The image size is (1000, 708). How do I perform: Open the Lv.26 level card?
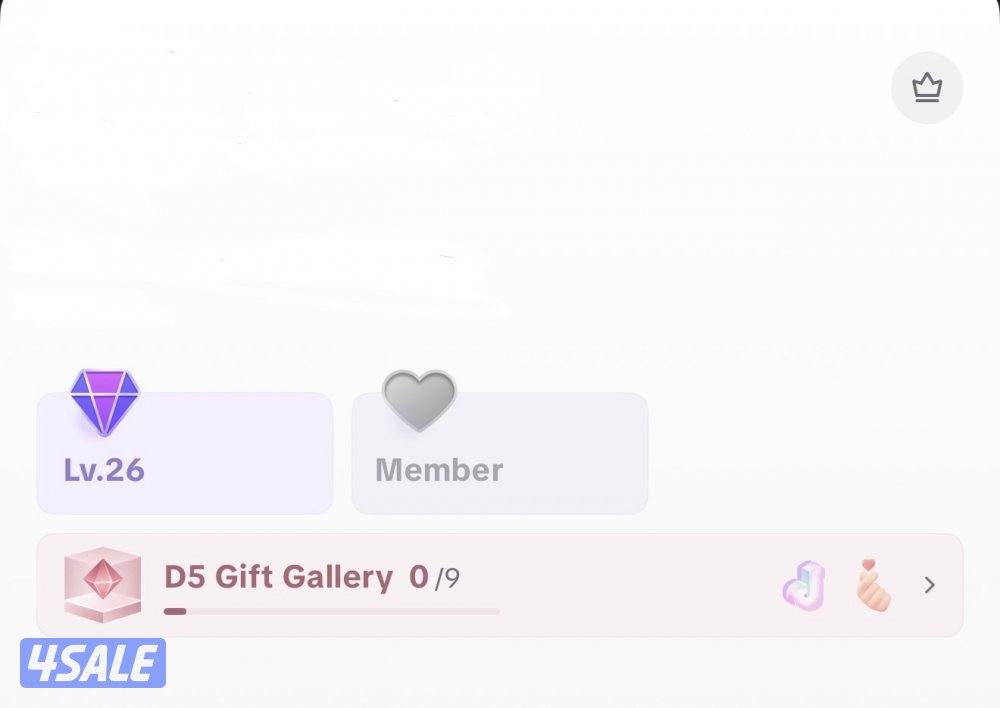click(185, 453)
